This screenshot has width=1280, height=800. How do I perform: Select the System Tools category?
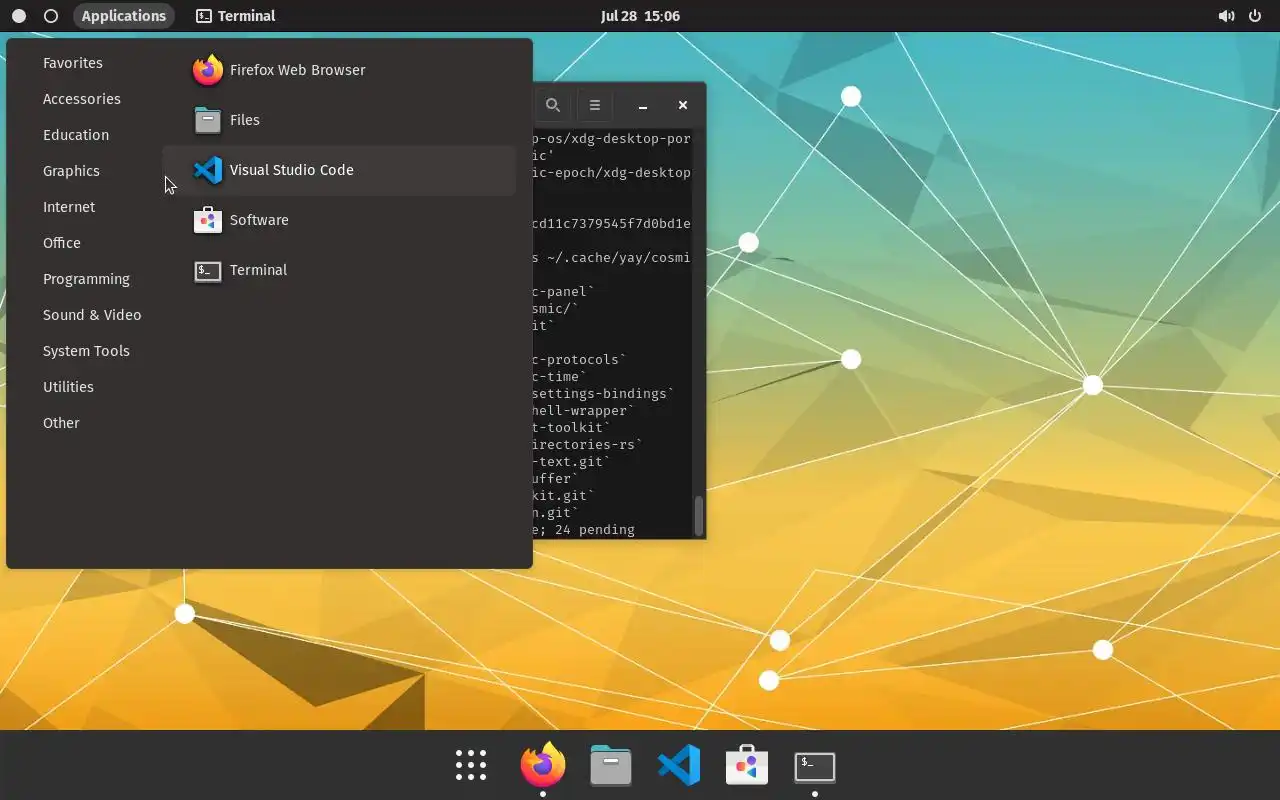tap(86, 351)
